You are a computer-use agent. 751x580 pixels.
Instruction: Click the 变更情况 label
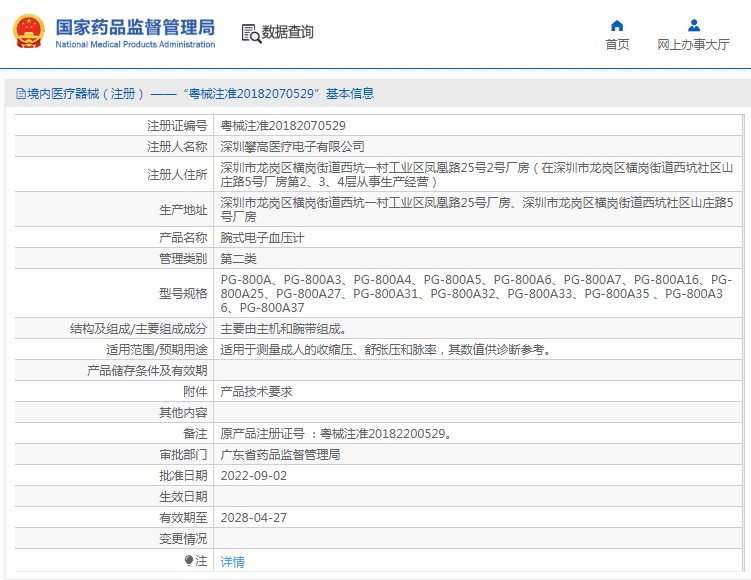click(x=183, y=539)
